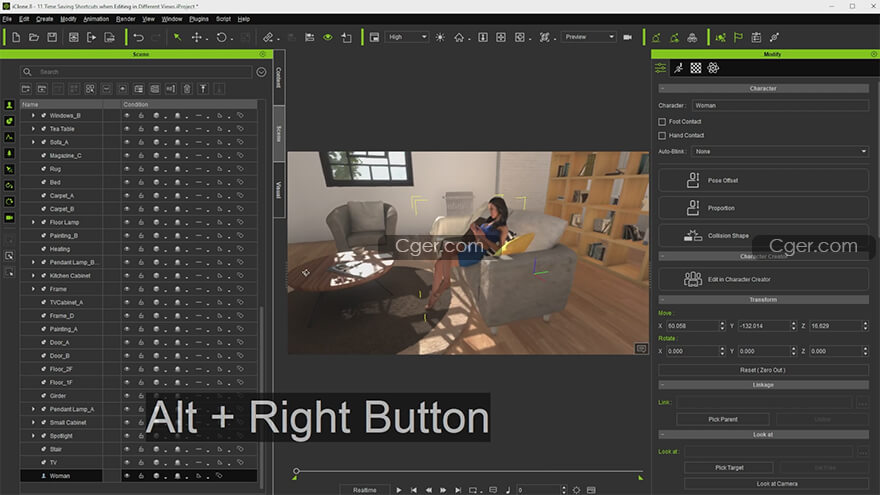
Task: Open the Preview mode dropdown
Action: coord(589,37)
